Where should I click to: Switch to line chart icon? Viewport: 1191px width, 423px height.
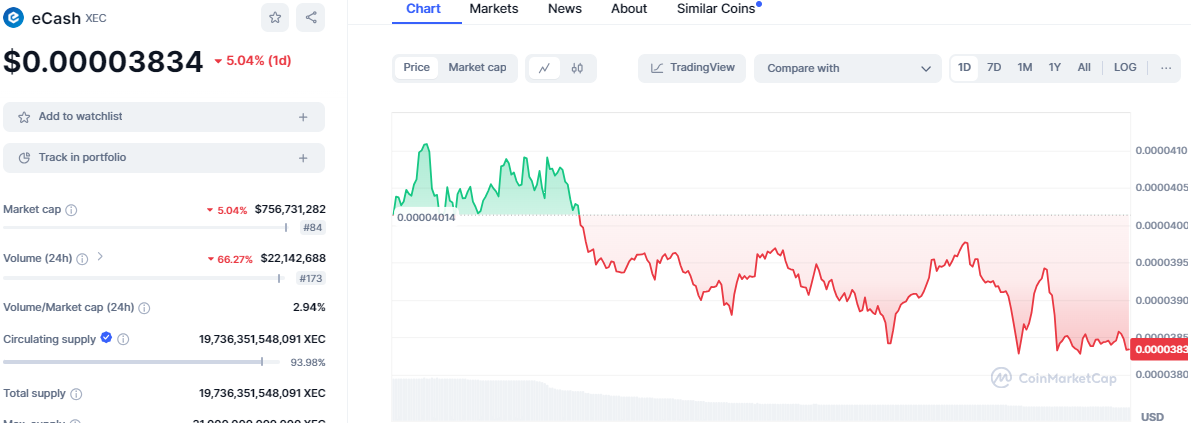coord(544,68)
